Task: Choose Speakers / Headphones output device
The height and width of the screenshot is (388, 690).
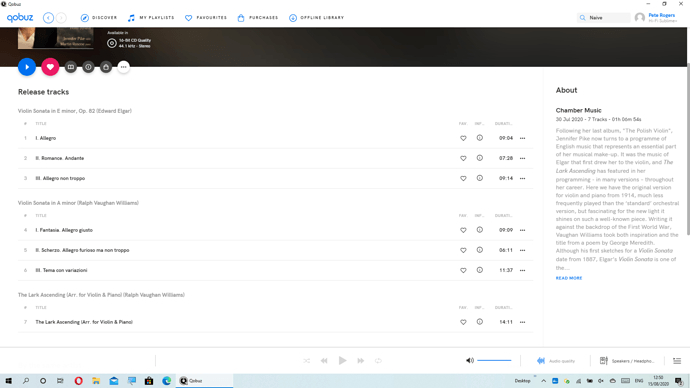Action: [627, 361]
